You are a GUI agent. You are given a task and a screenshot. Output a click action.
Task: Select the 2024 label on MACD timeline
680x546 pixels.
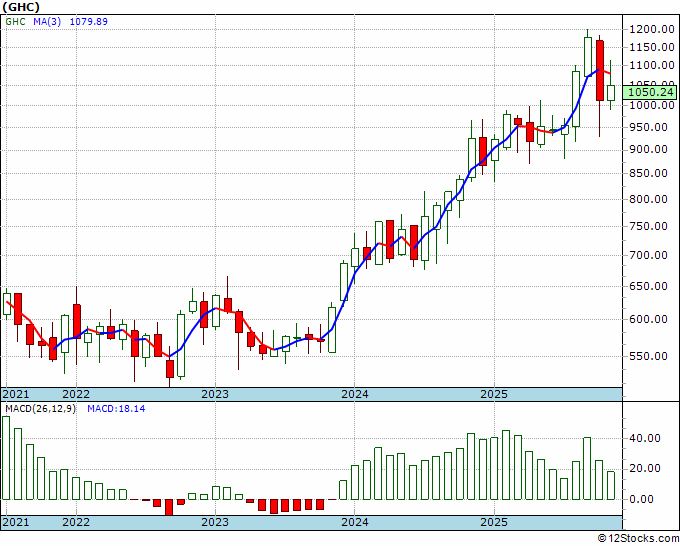tap(355, 522)
